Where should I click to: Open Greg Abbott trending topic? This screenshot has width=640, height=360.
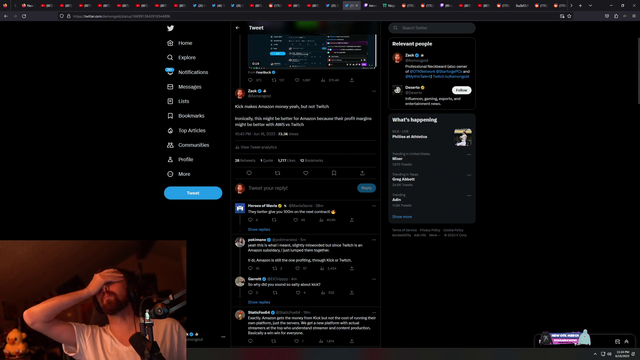[x=403, y=179]
